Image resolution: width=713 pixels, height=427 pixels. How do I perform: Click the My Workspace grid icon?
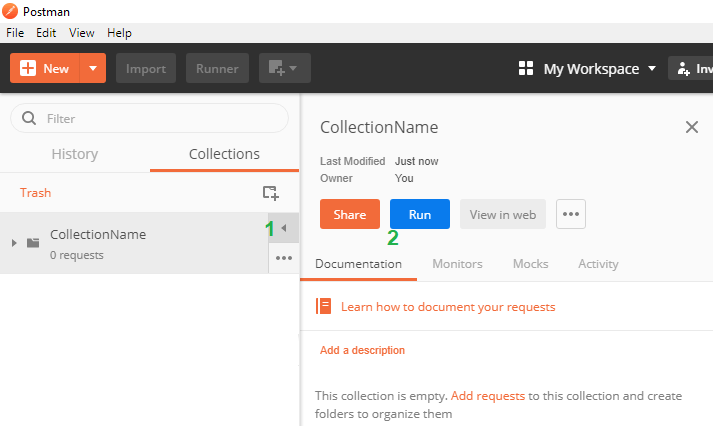[x=526, y=69]
